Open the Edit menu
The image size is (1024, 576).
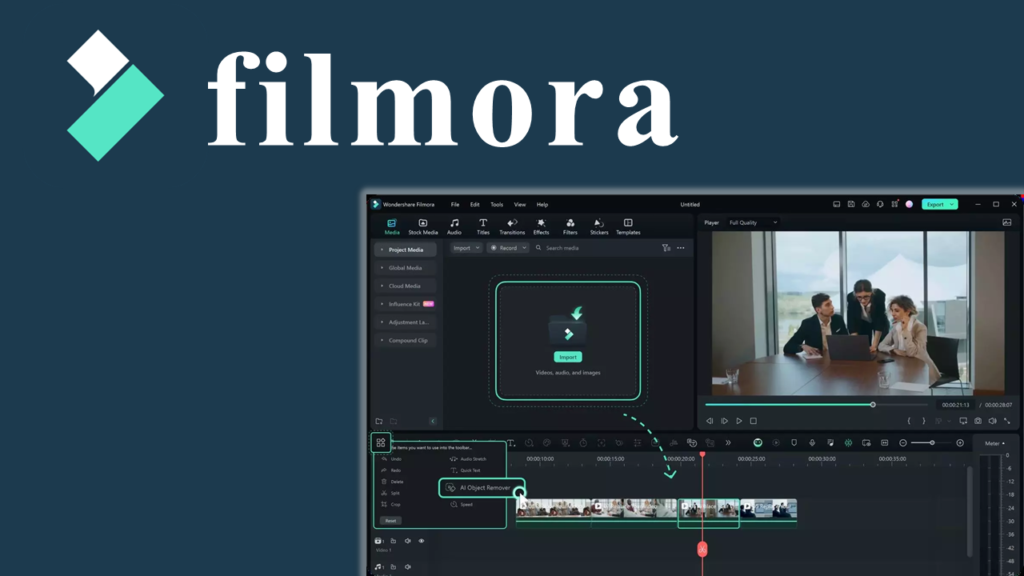[x=475, y=204]
